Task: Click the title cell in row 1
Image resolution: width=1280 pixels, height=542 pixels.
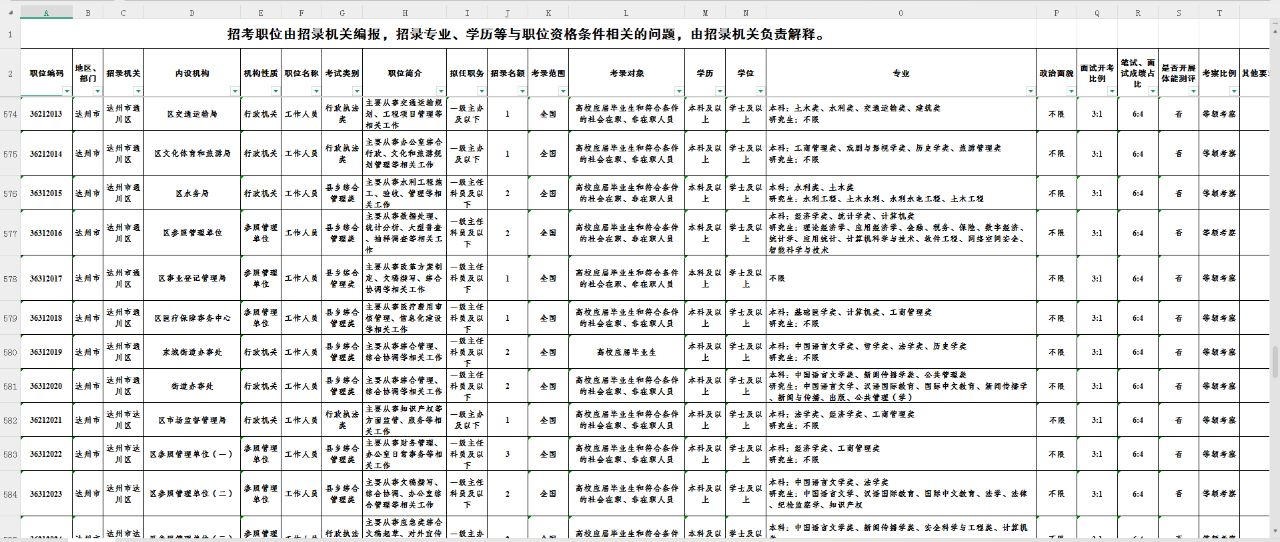Action: [526, 34]
